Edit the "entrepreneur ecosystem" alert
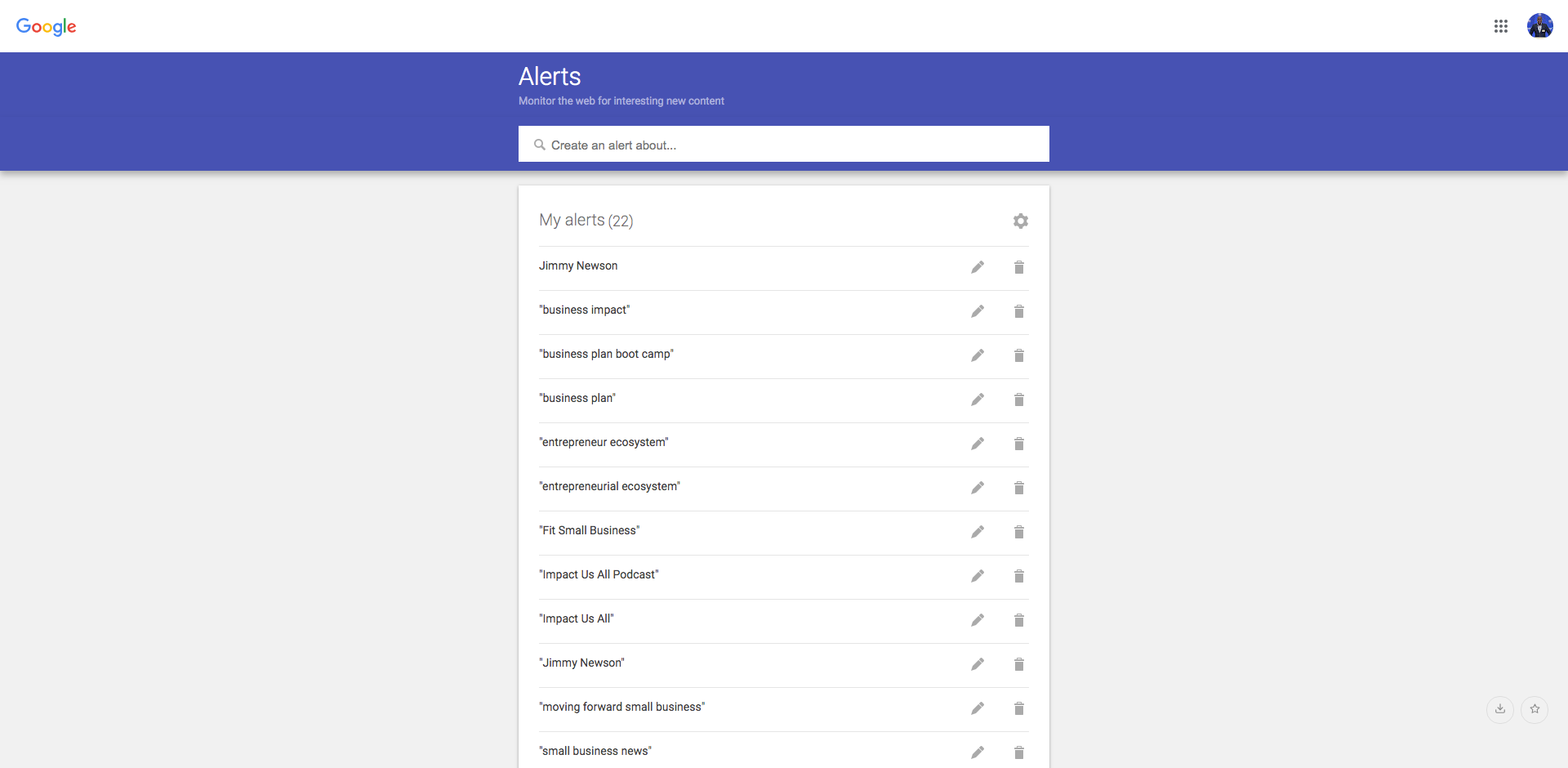This screenshot has height=768, width=1568. tap(978, 444)
